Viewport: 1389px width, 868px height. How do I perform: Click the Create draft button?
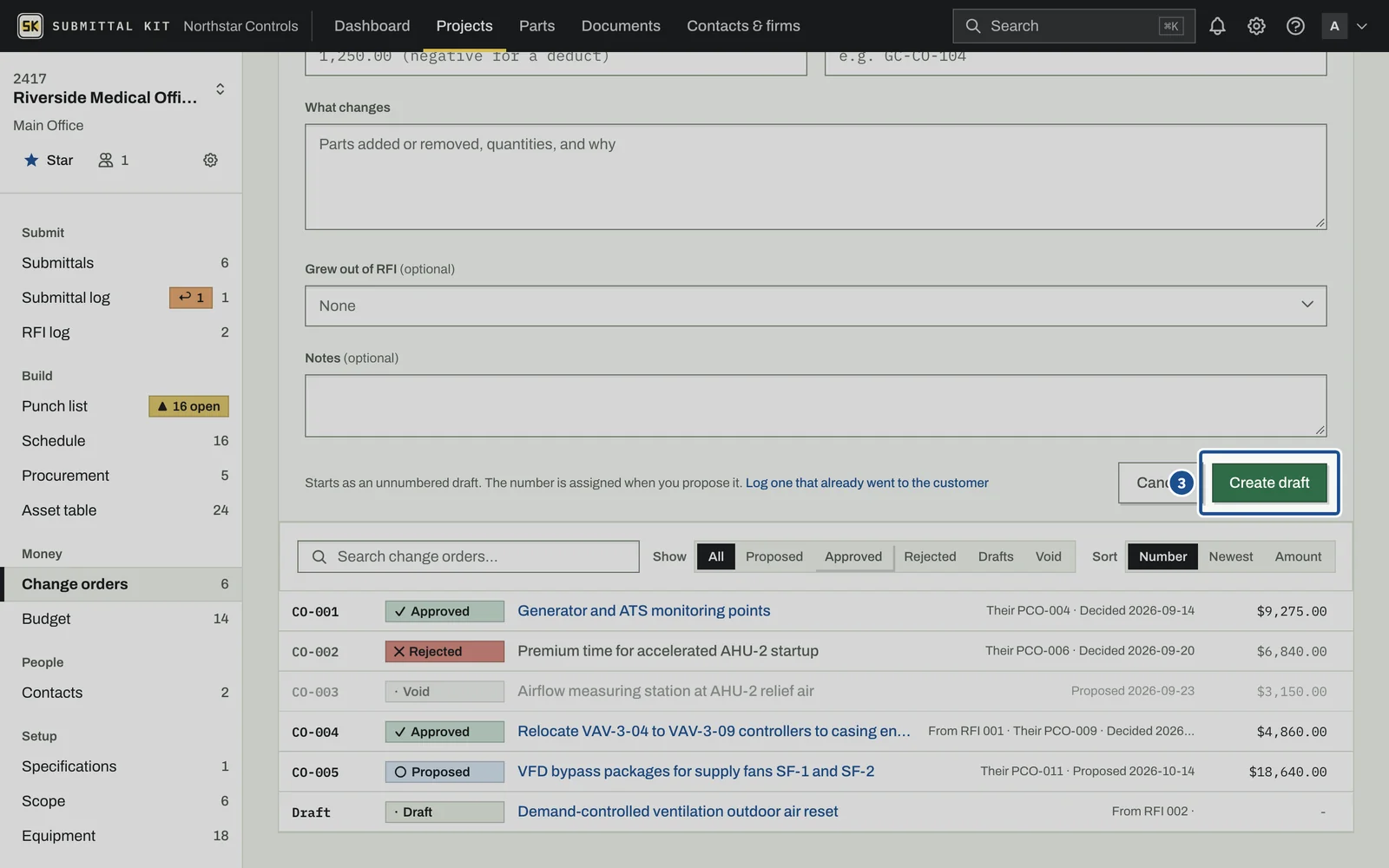[1269, 483]
